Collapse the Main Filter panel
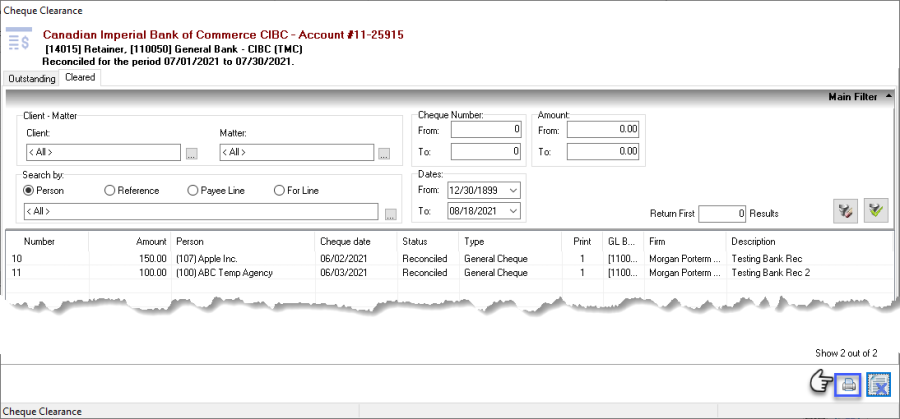This screenshot has height=419, width=900. coord(889,97)
